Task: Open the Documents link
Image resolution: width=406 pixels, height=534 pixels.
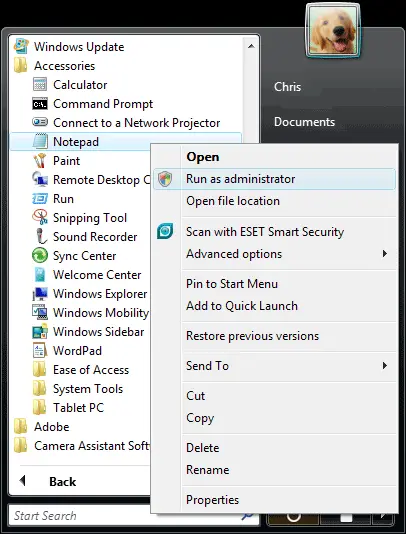Action: 304,122
